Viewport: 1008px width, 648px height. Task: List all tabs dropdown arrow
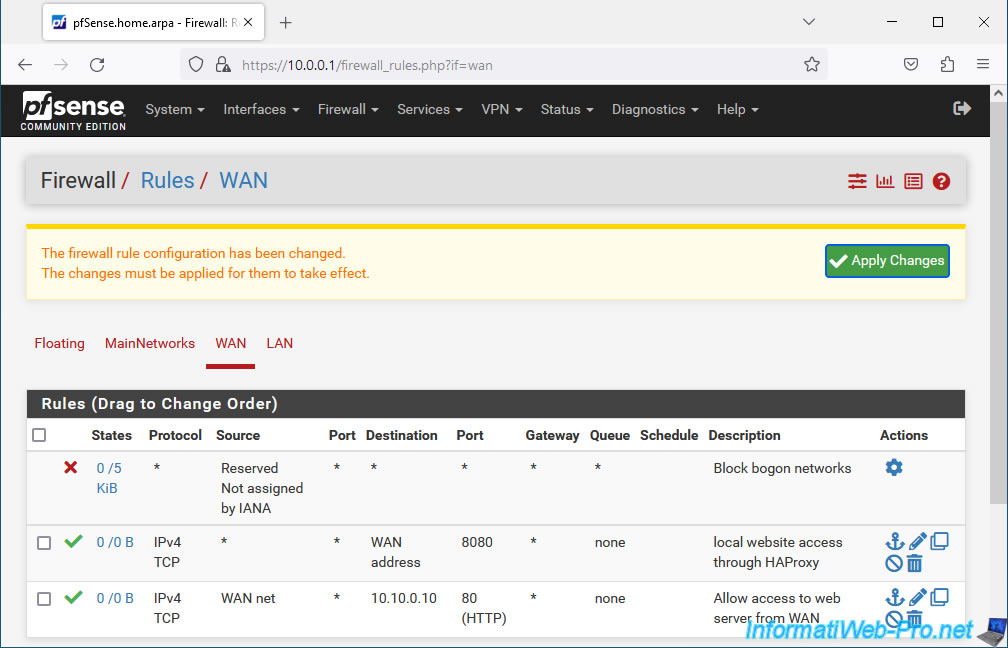[x=809, y=22]
